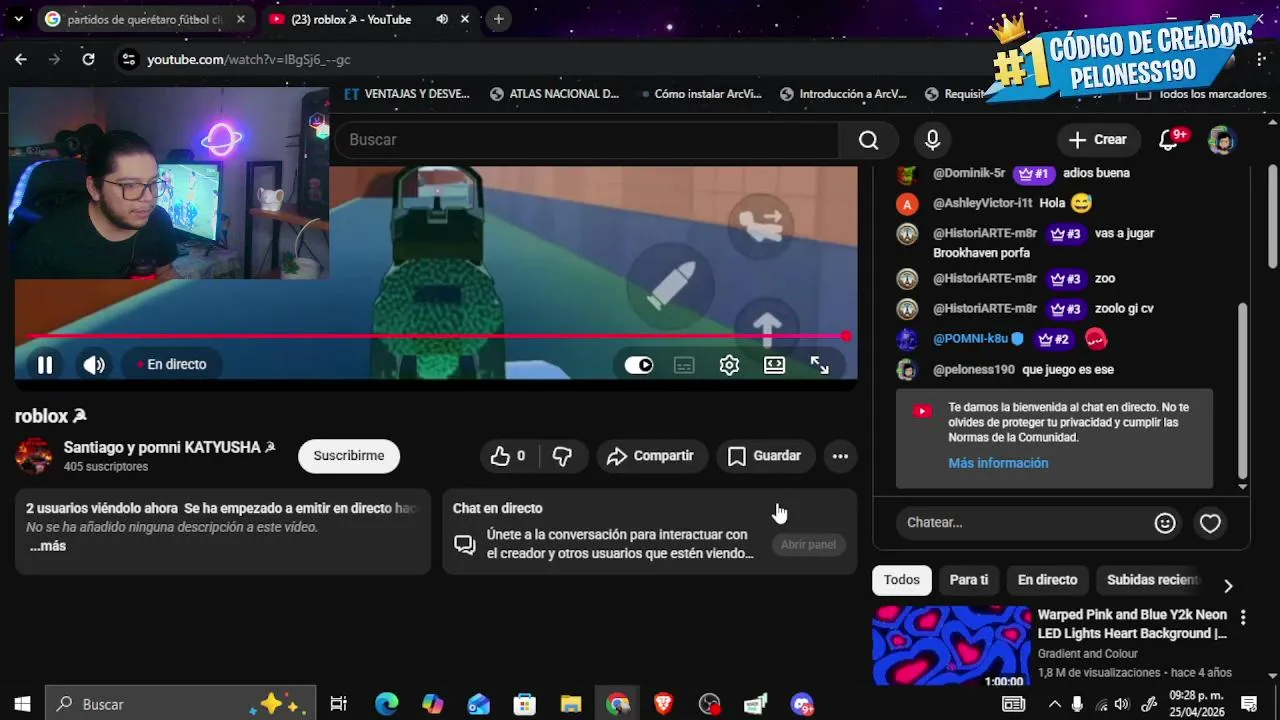Toggle the autoplay switch in player
The image size is (1280, 720).
click(x=638, y=365)
